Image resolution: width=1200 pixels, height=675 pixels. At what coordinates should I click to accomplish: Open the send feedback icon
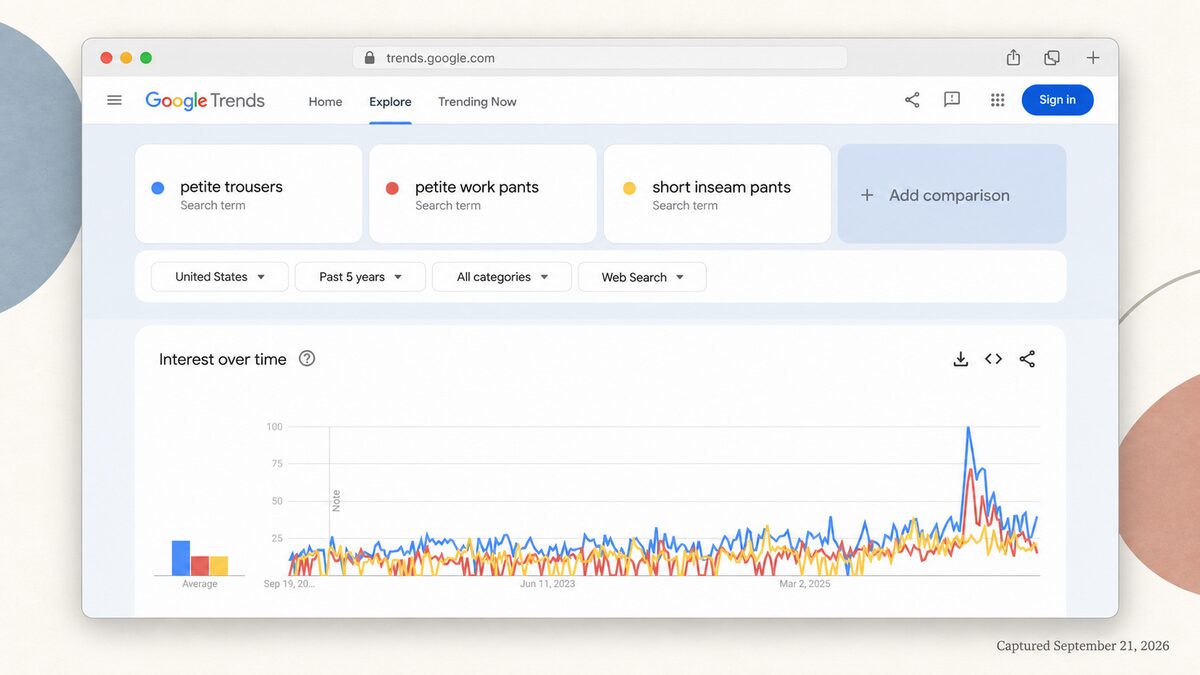[952, 100]
